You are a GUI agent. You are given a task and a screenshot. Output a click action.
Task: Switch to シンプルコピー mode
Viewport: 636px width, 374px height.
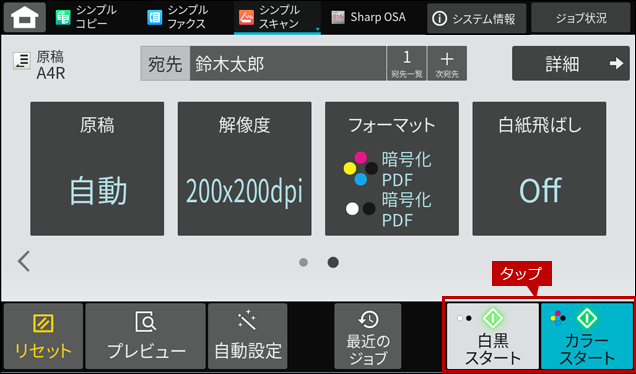pyautogui.click(x=86, y=17)
